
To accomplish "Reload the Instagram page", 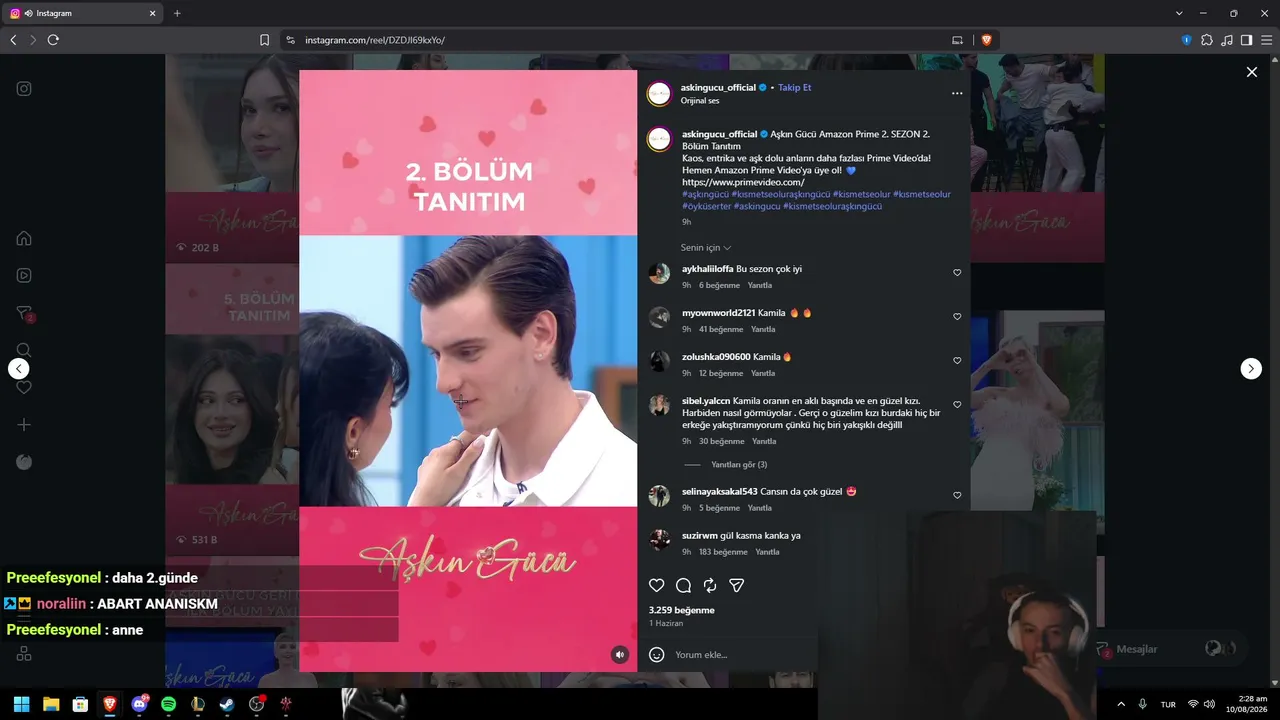I will tap(53, 40).
